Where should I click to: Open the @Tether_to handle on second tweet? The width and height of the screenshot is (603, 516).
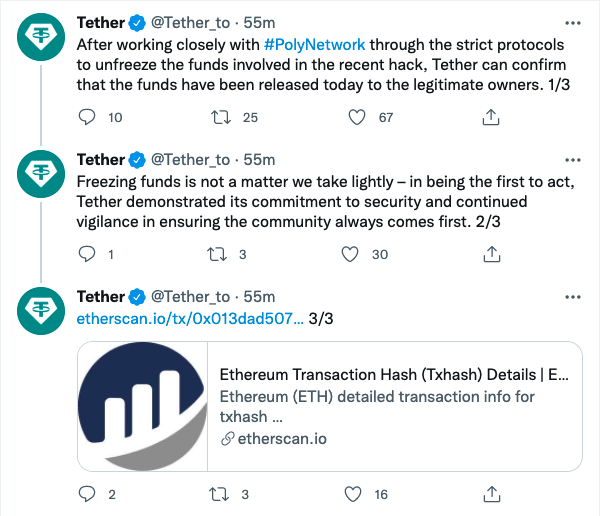(x=190, y=160)
